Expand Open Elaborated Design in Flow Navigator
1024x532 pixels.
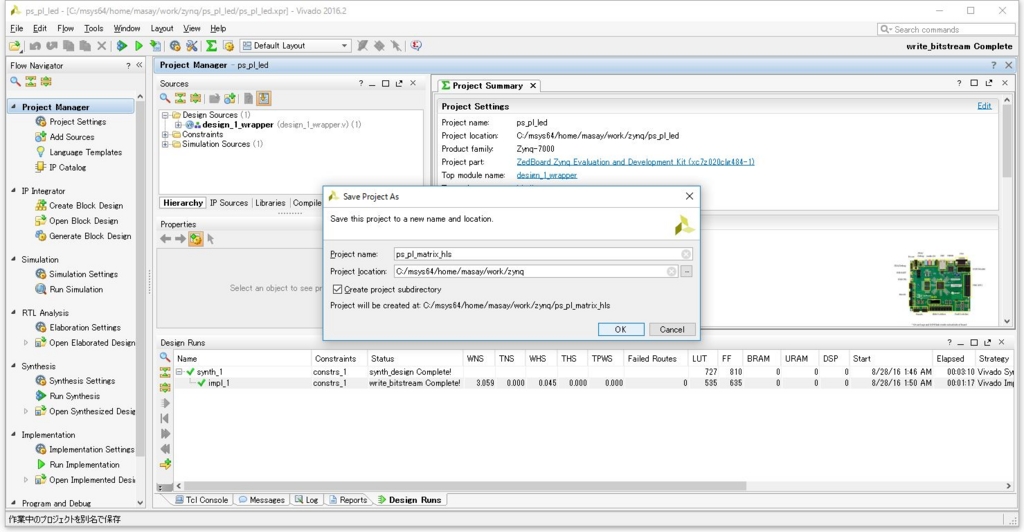click(x=26, y=343)
